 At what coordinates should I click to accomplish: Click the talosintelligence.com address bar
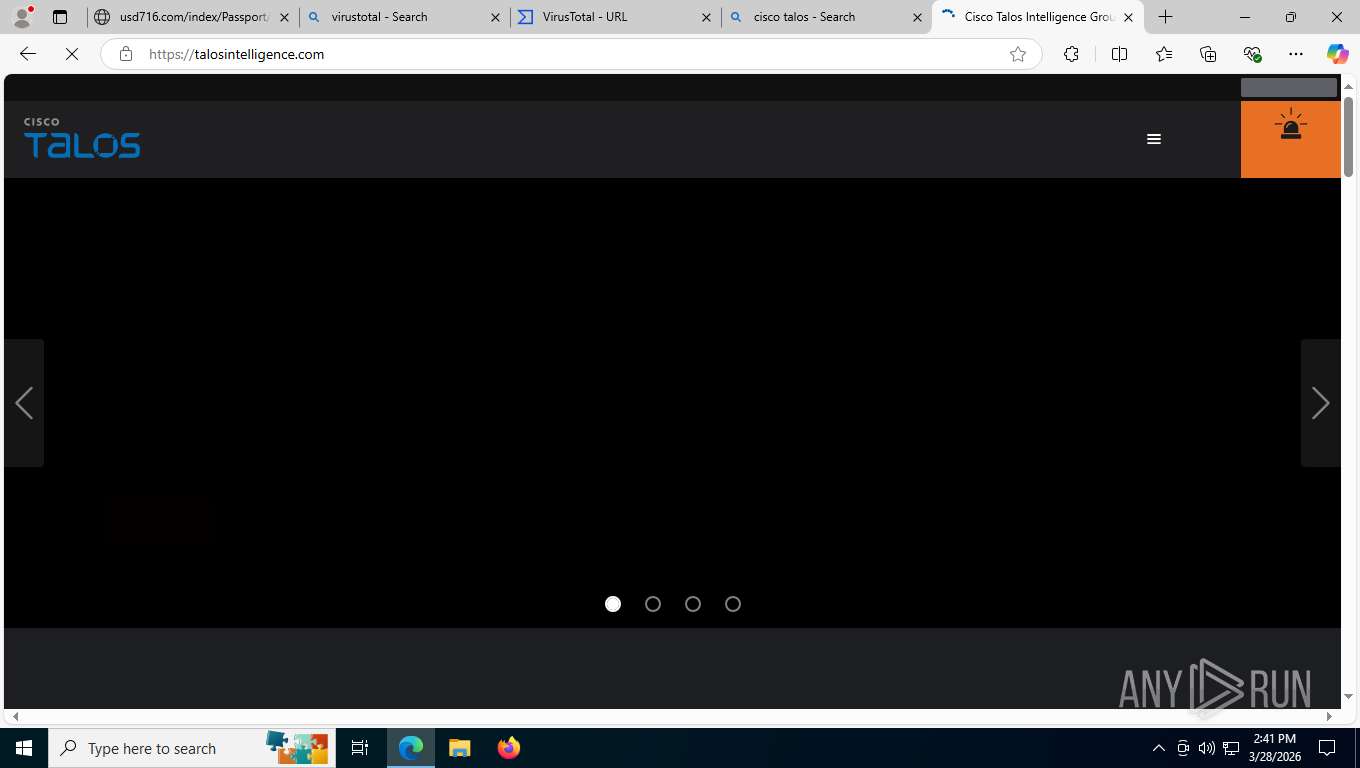point(570,54)
